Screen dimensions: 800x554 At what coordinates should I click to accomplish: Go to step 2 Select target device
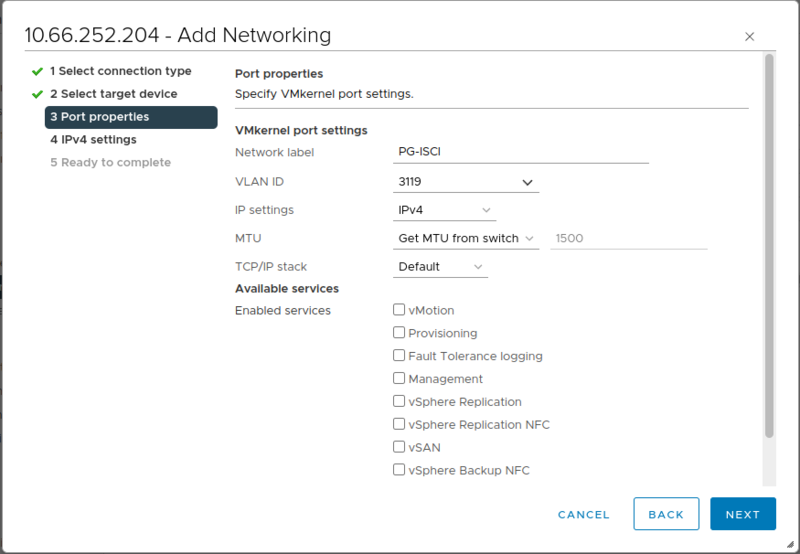click(x=113, y=94)
